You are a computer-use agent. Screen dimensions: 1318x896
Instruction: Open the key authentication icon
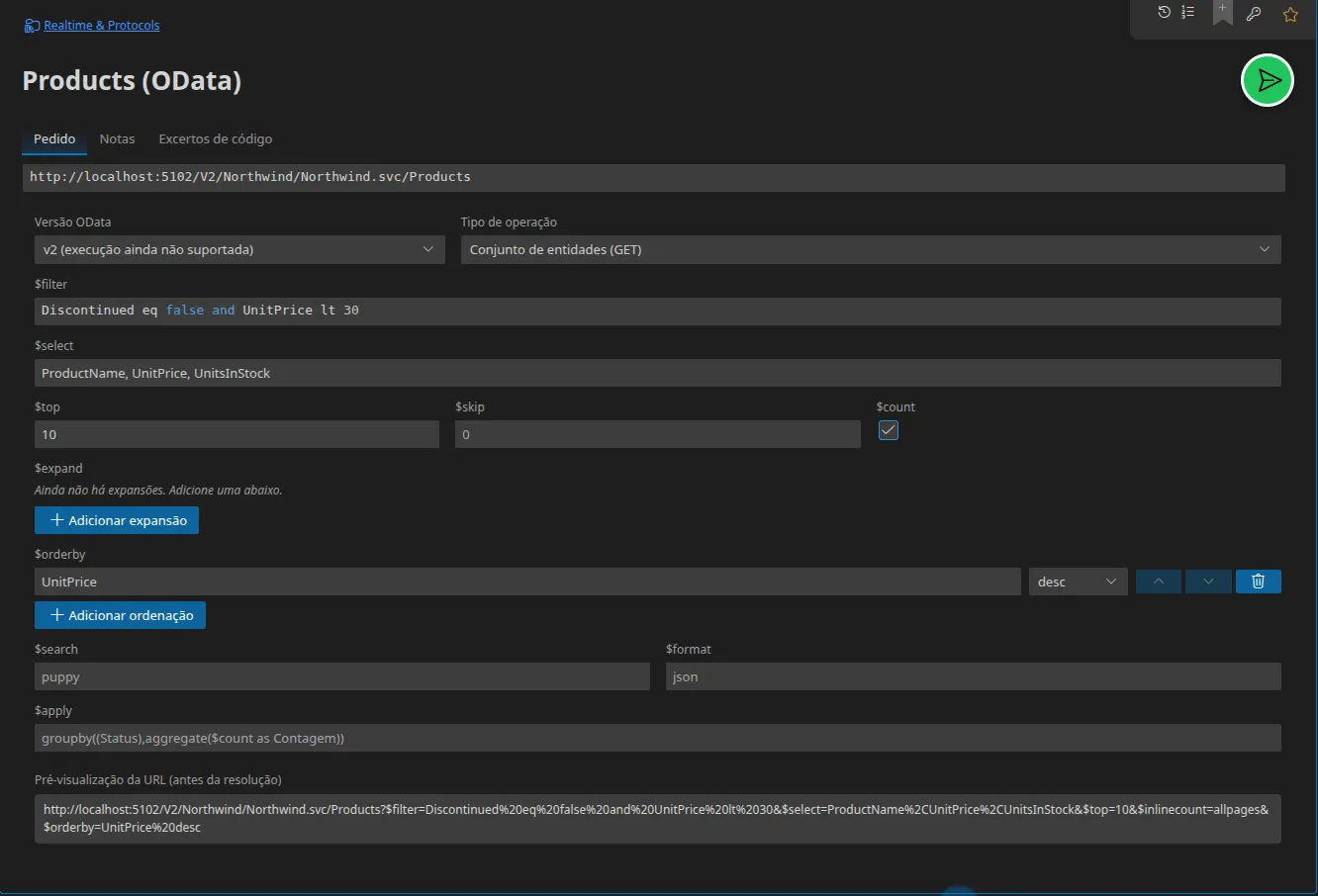point(1254,14)
